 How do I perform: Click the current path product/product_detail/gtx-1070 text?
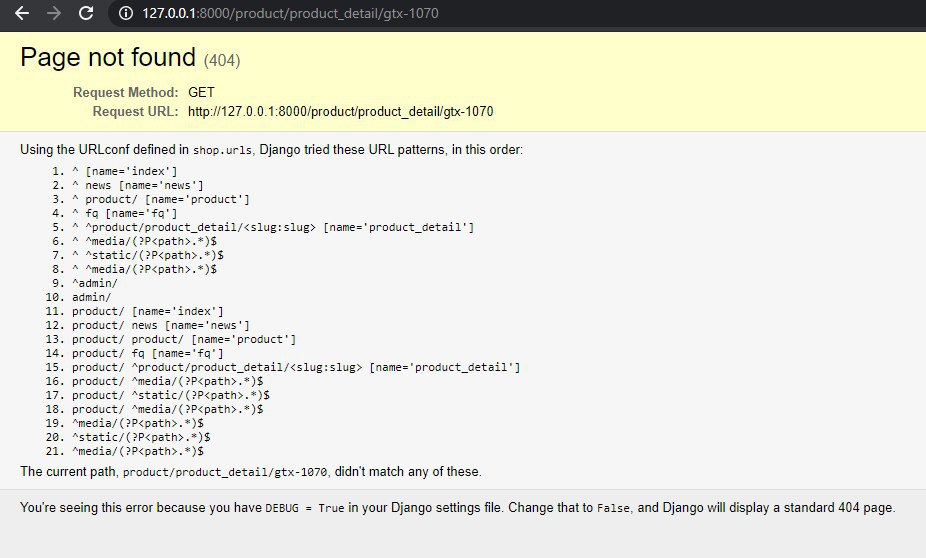224,472
